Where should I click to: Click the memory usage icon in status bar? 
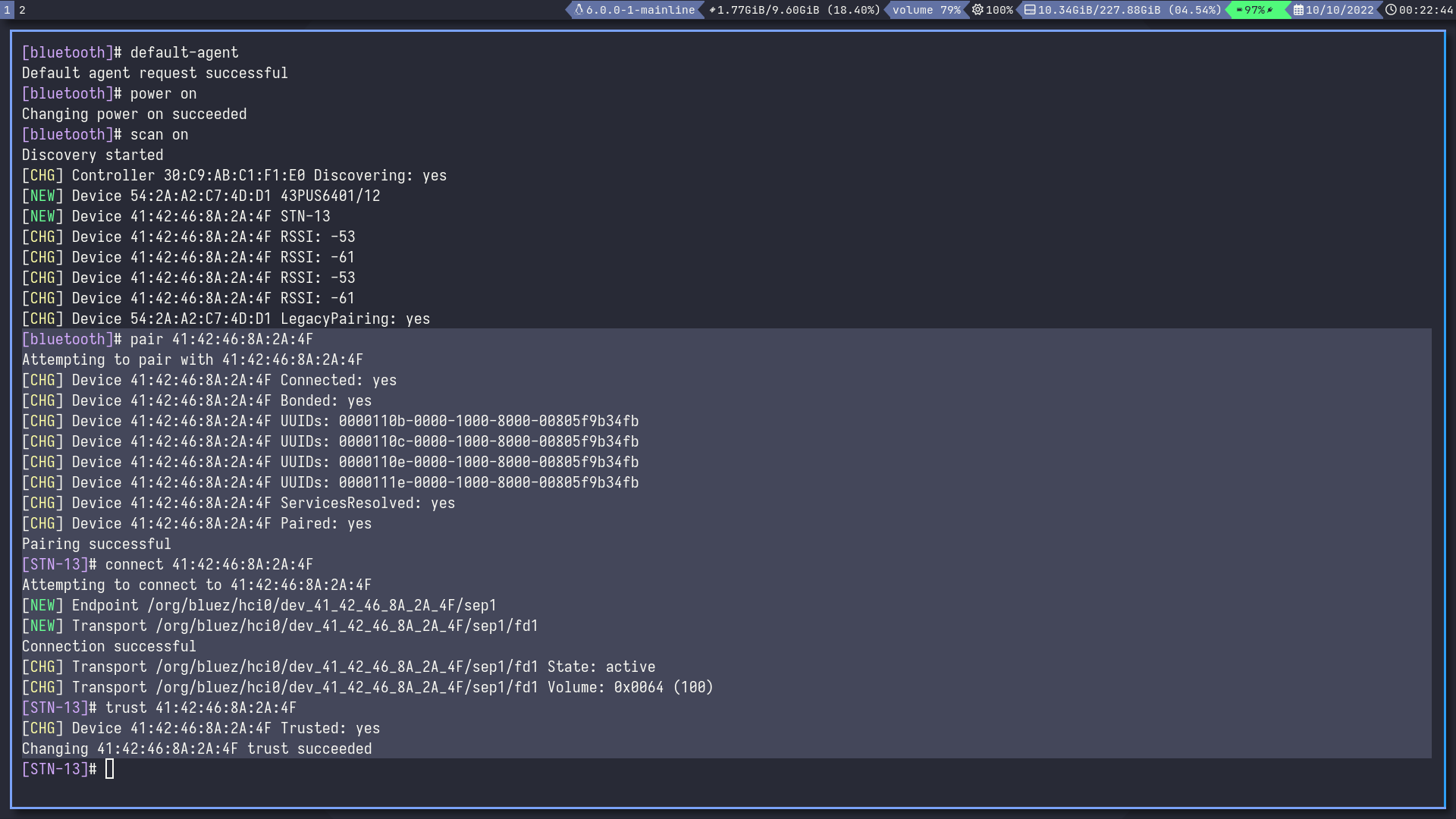click(712, 10)
